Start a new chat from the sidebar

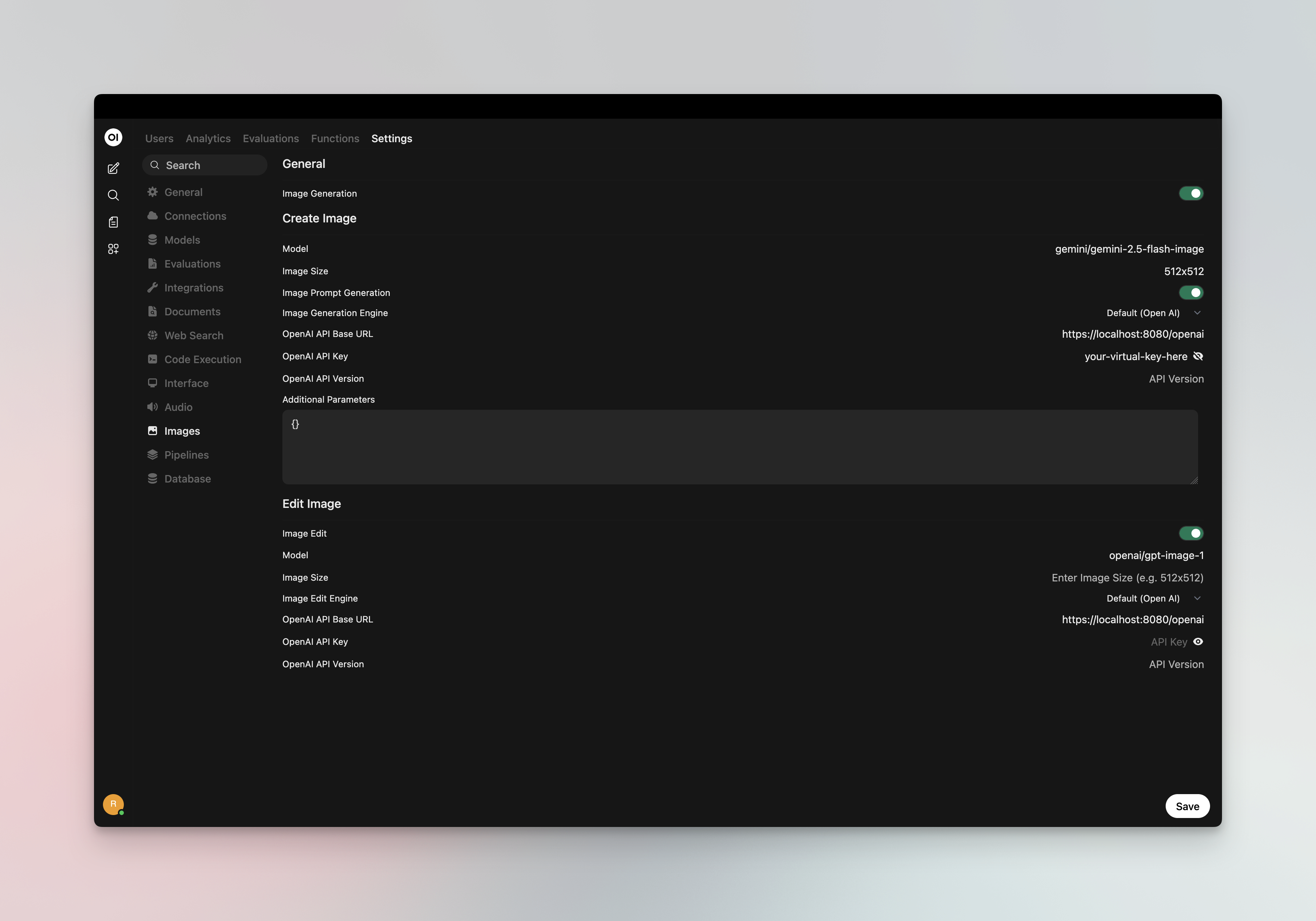(x=113, y=168)
